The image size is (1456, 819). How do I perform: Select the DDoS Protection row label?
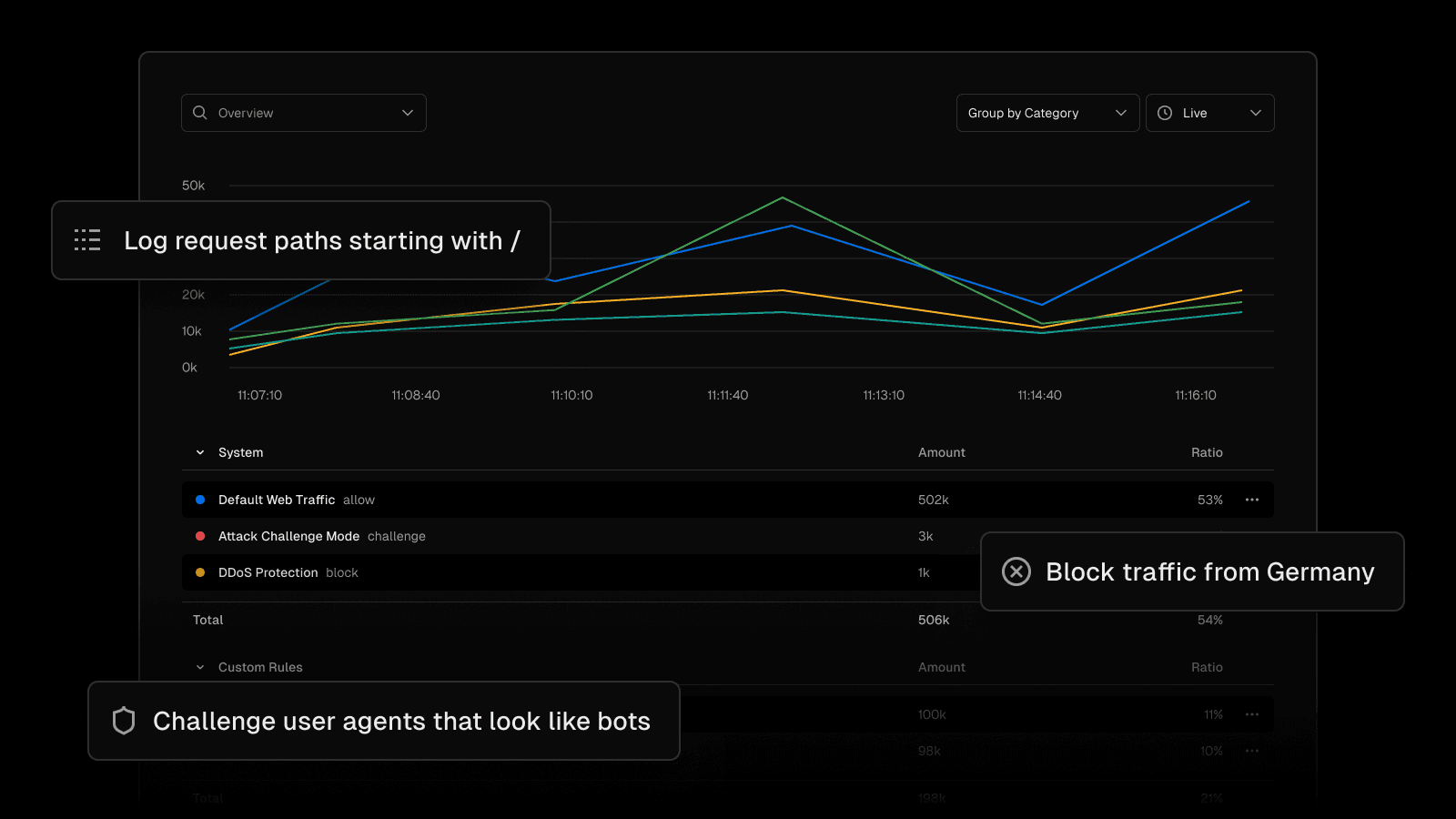268,572
